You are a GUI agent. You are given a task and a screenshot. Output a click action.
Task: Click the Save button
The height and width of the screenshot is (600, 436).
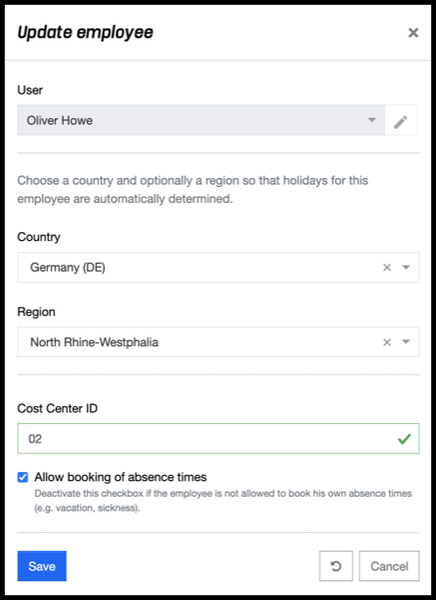[42, 566]
